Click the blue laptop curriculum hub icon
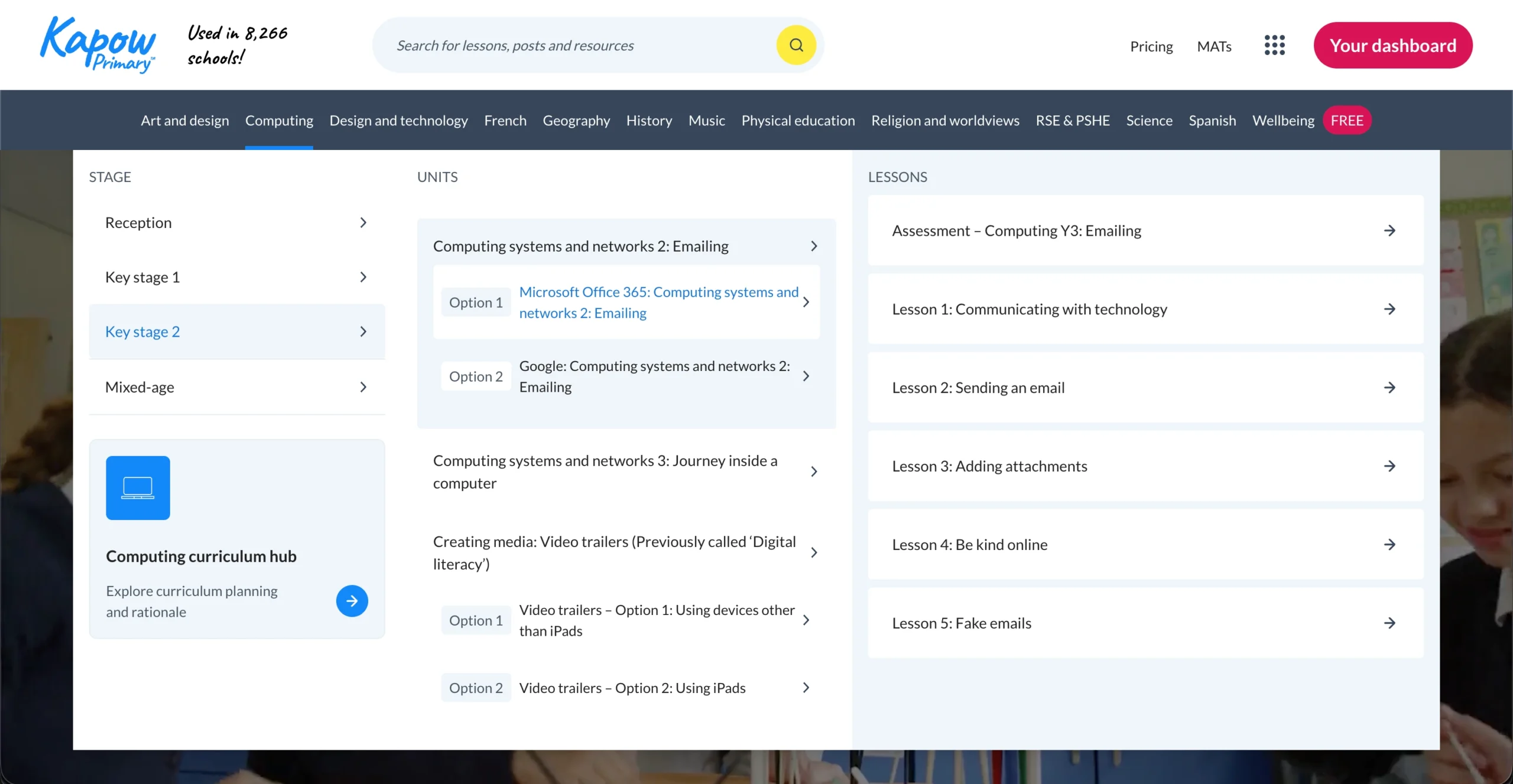 pyautogui.click(x=138, y=487)
